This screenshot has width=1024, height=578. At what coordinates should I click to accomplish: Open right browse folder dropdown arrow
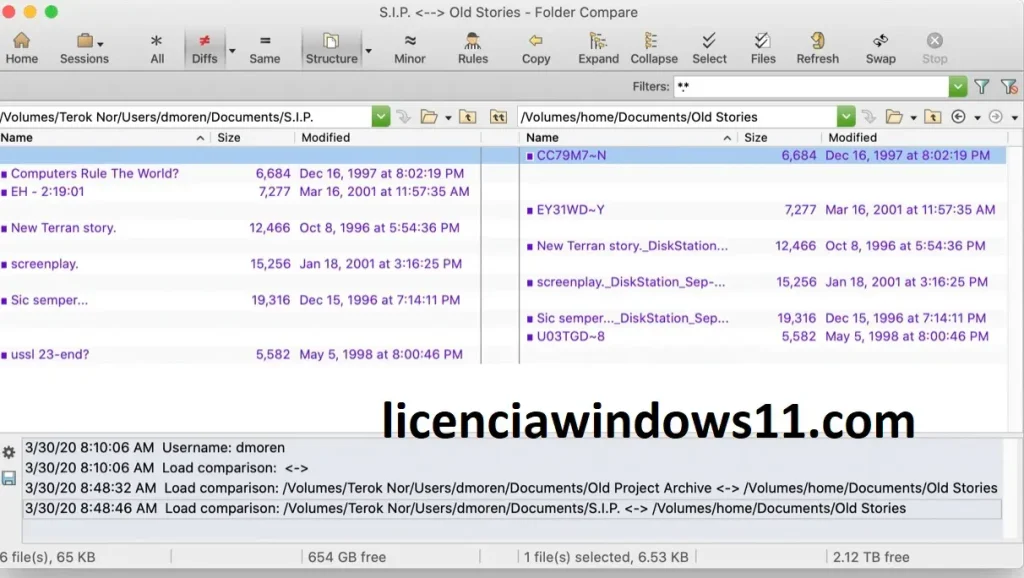[x=913, y=118]
